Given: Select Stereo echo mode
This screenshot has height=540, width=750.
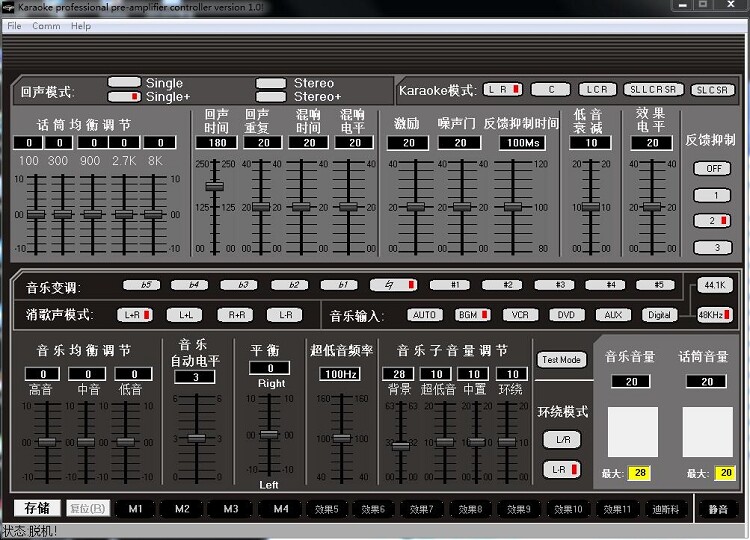Looking at the screenshot, I should point(271,83).
